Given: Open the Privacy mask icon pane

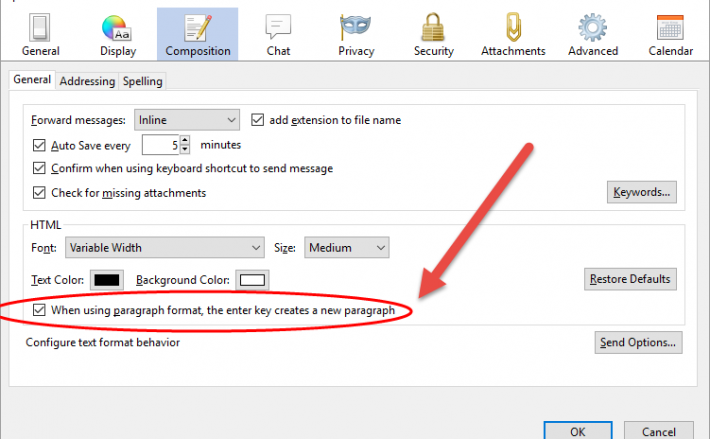Looking at the screenshot, I should pos(356,35).
